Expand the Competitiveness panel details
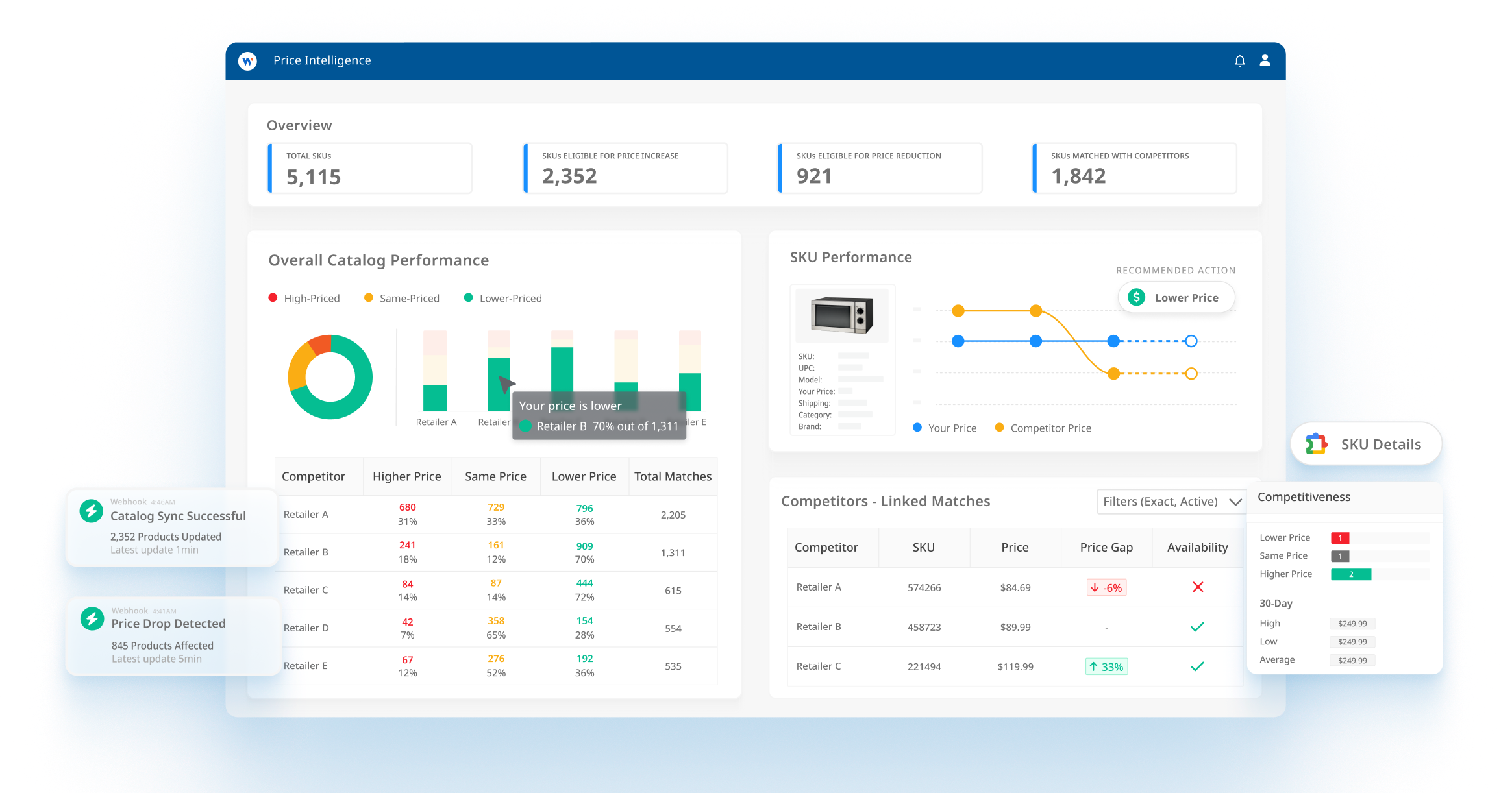 (x=1304, y=496)
